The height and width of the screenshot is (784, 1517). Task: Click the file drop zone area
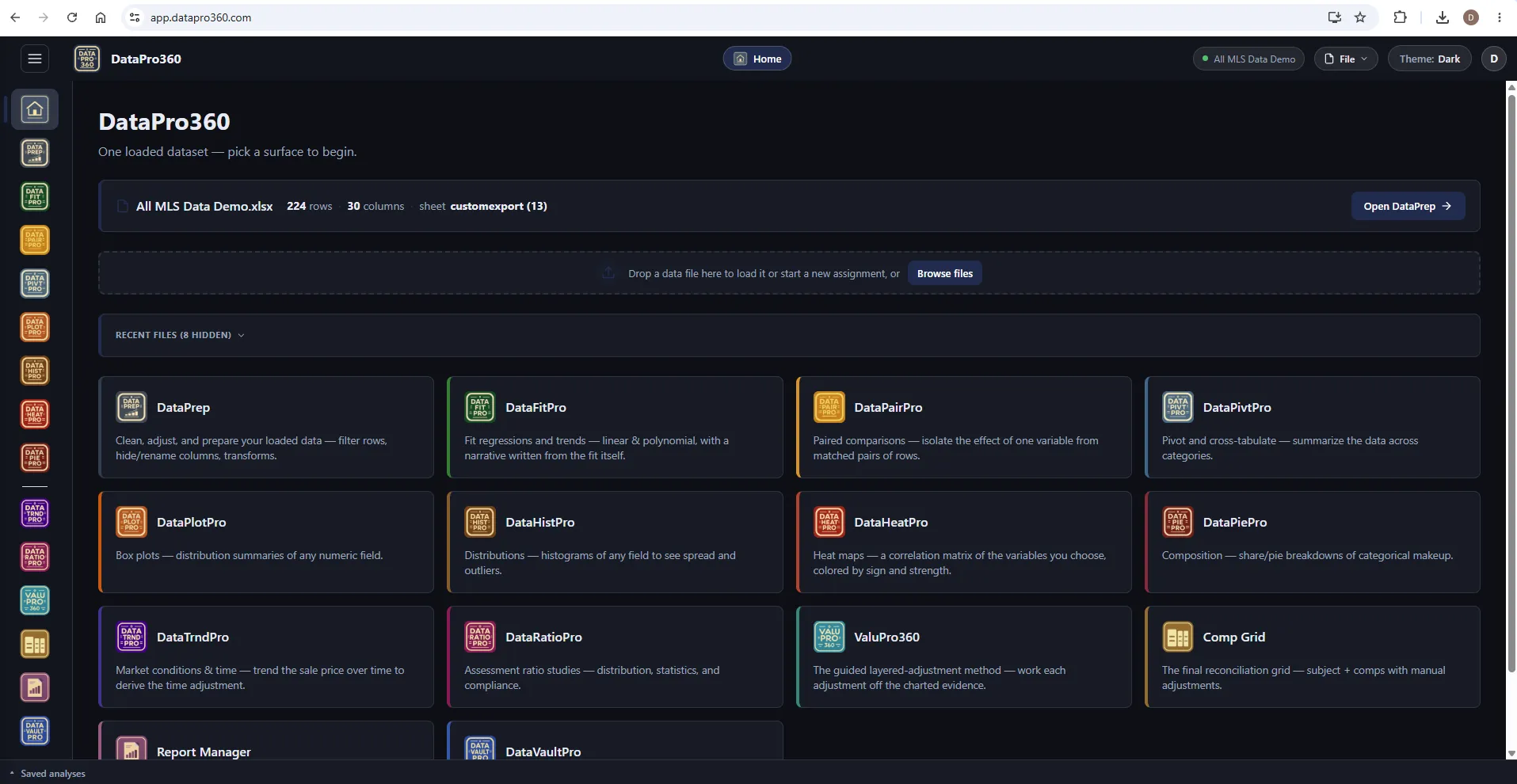789,273
